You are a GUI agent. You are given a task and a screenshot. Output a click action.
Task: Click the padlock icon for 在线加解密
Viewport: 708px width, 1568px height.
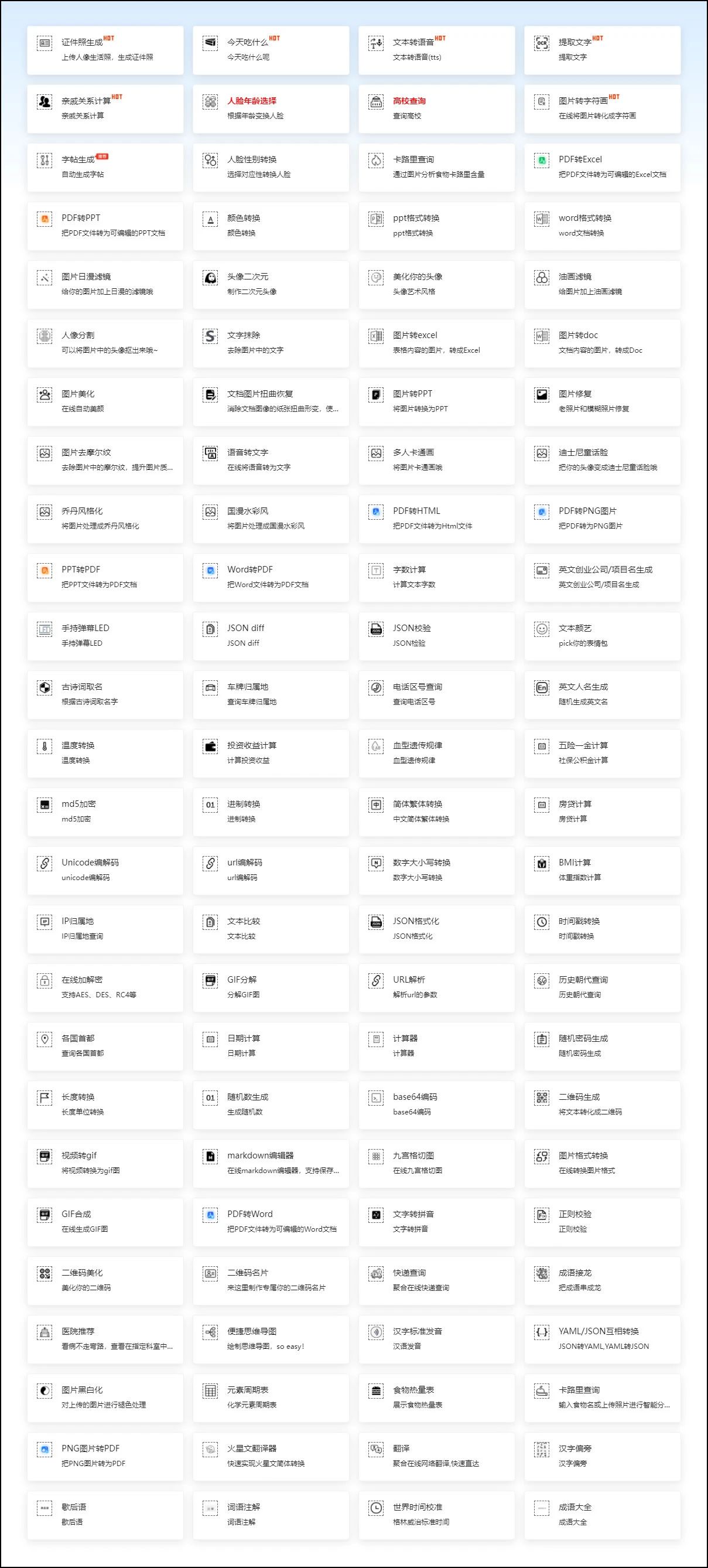(45, 981)
